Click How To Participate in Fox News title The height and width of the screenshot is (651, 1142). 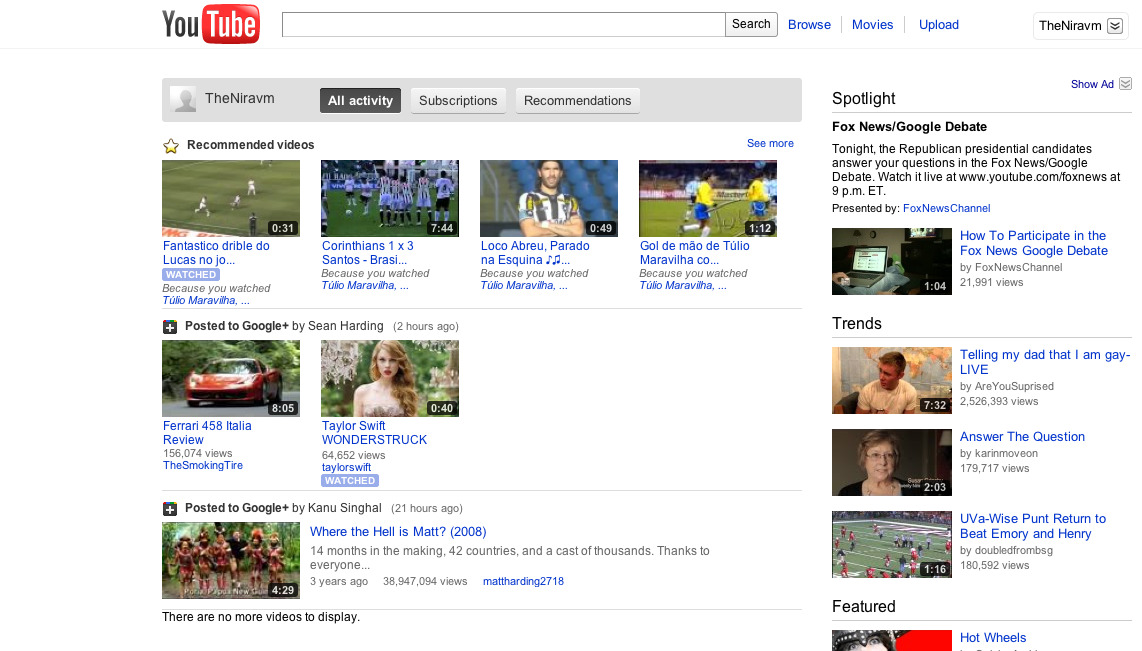point(1033,243)
